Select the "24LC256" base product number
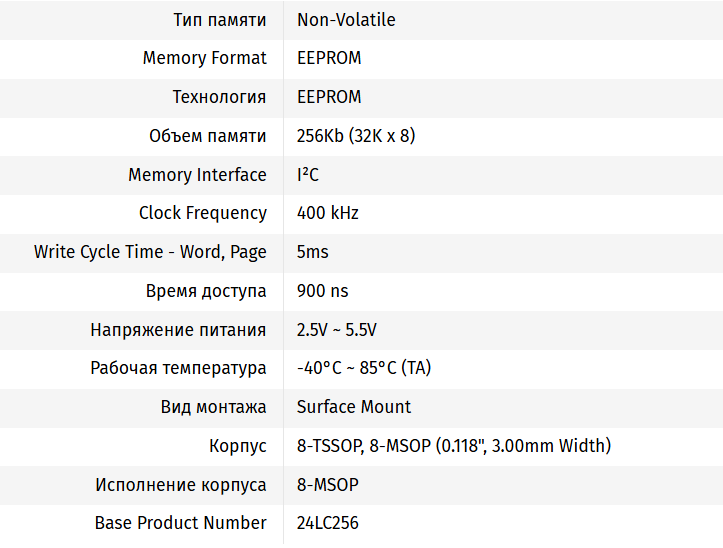This screenshot has height=548, width=723. point(328,523)
